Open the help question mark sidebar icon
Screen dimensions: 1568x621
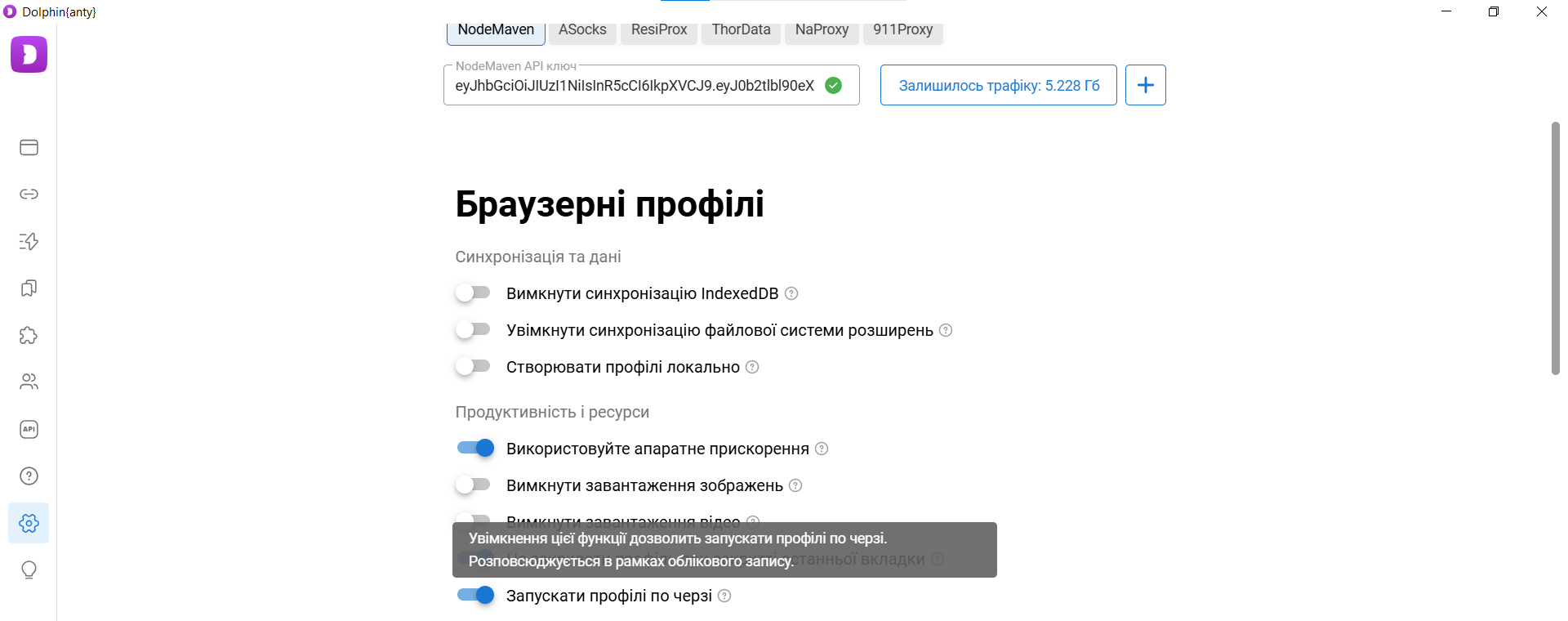[x=29, y=476]
